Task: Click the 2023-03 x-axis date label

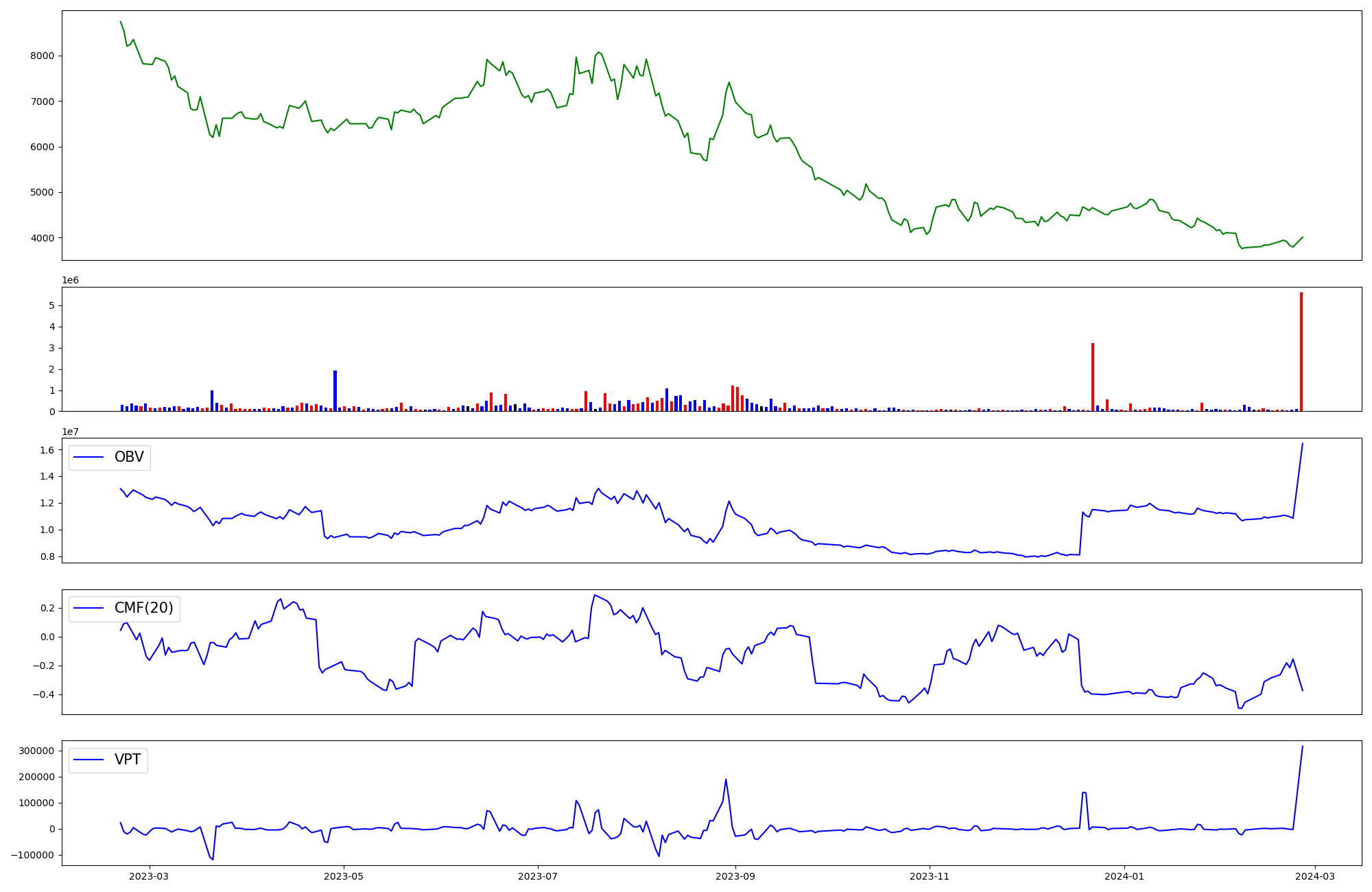Action: pos(149,876)
